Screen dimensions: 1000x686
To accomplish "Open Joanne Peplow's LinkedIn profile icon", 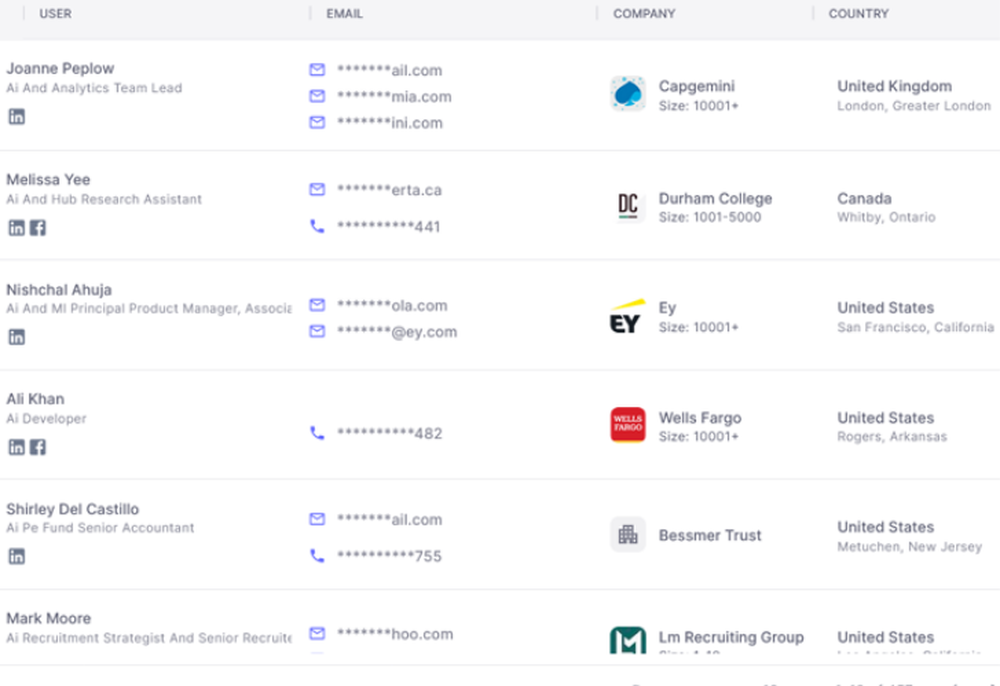I will 16,117.
